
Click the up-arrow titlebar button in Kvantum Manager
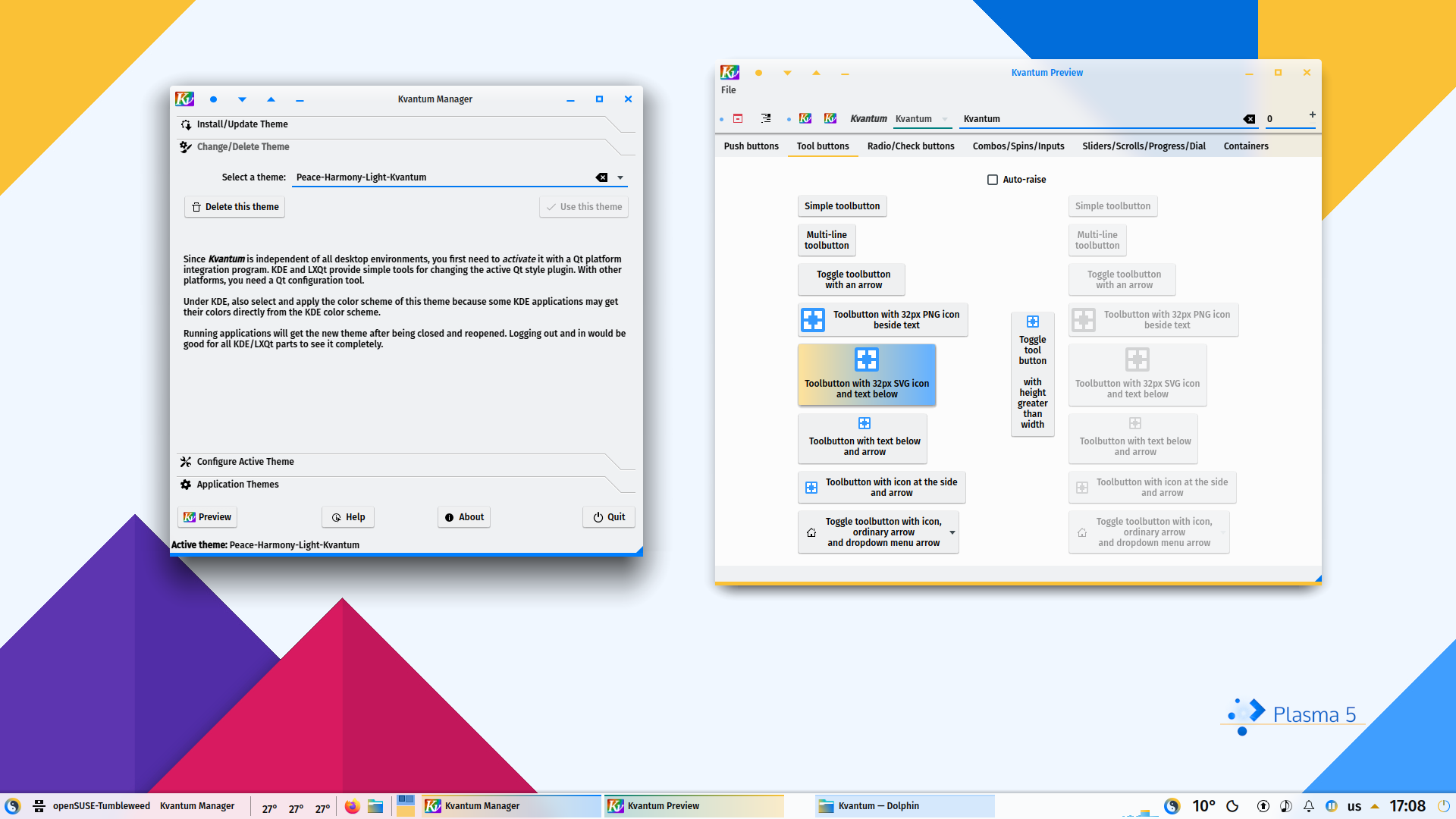coord(271,99)
